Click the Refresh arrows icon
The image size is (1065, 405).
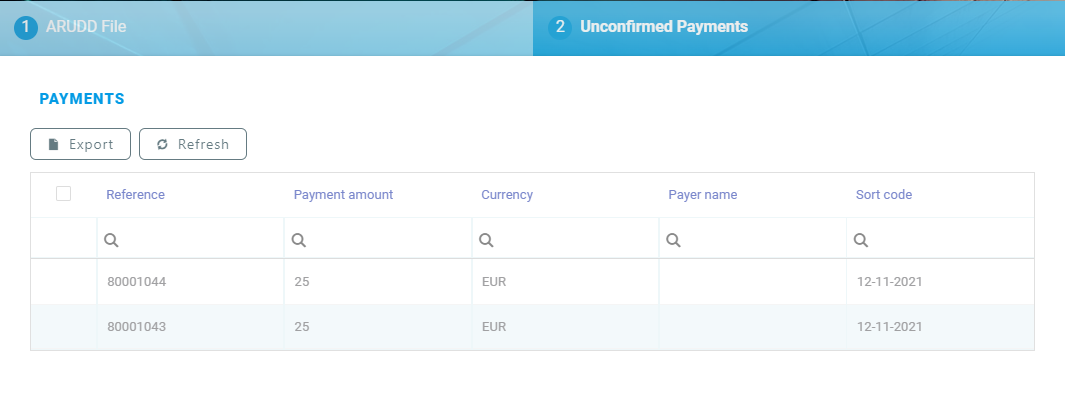point(163,144)
